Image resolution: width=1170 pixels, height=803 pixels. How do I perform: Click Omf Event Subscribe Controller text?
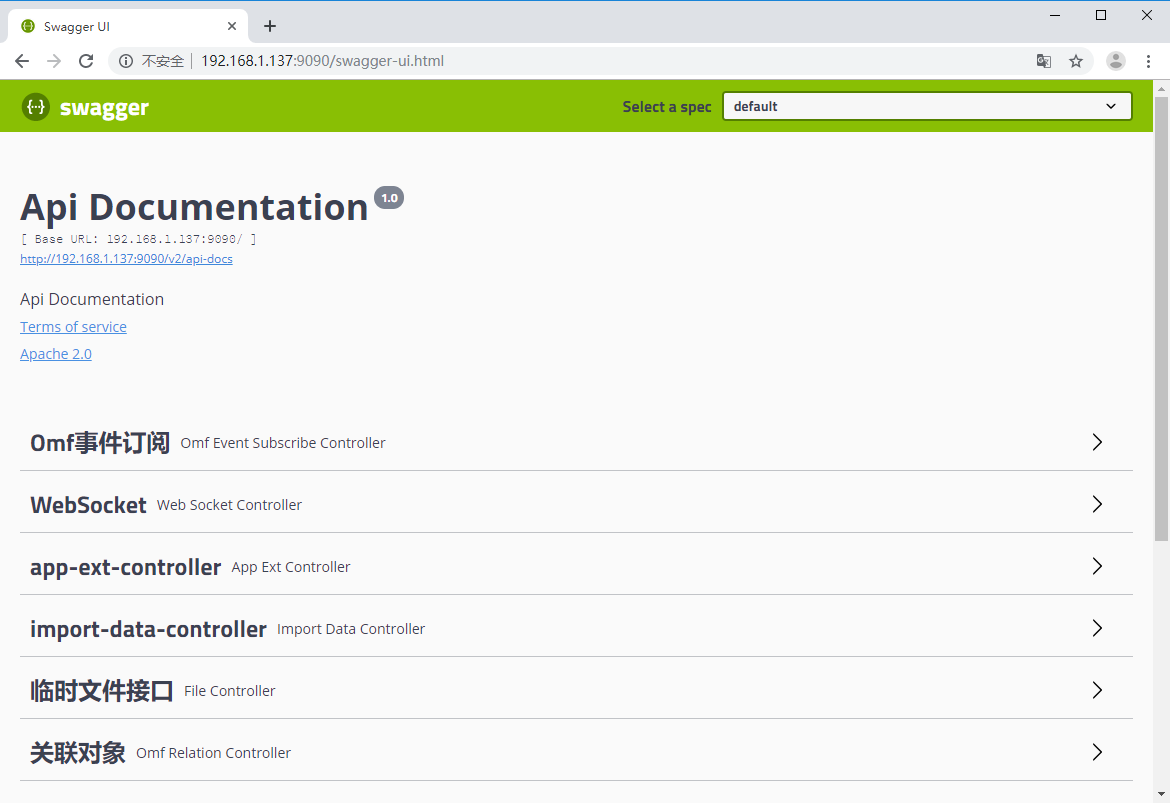coord(283,443)
